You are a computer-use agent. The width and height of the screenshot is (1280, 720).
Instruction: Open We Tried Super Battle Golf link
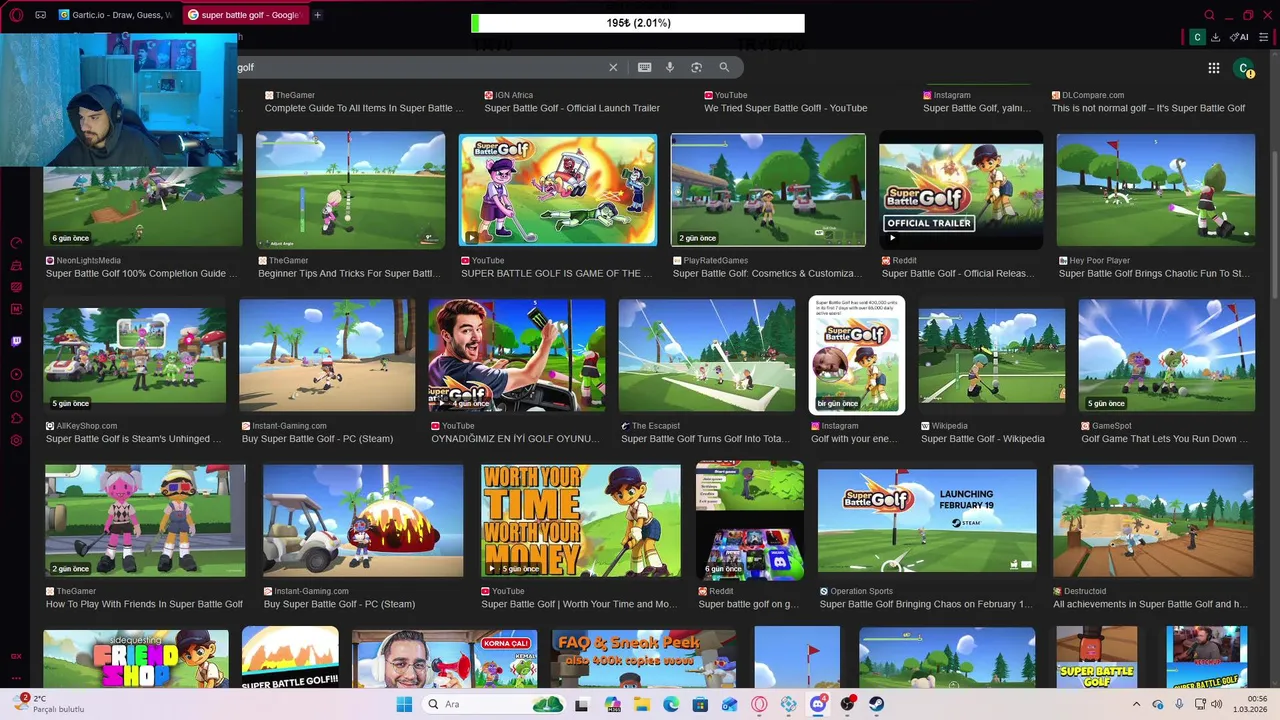(785, 108)
